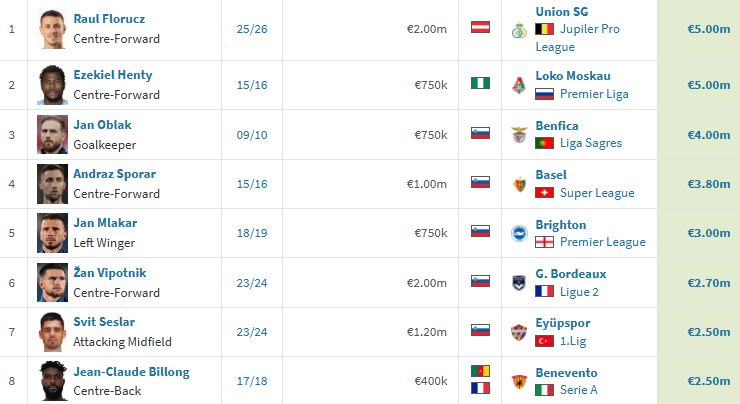Click the Loko Moskau club crest
This screenshot has height=404, width=740.
518,85
